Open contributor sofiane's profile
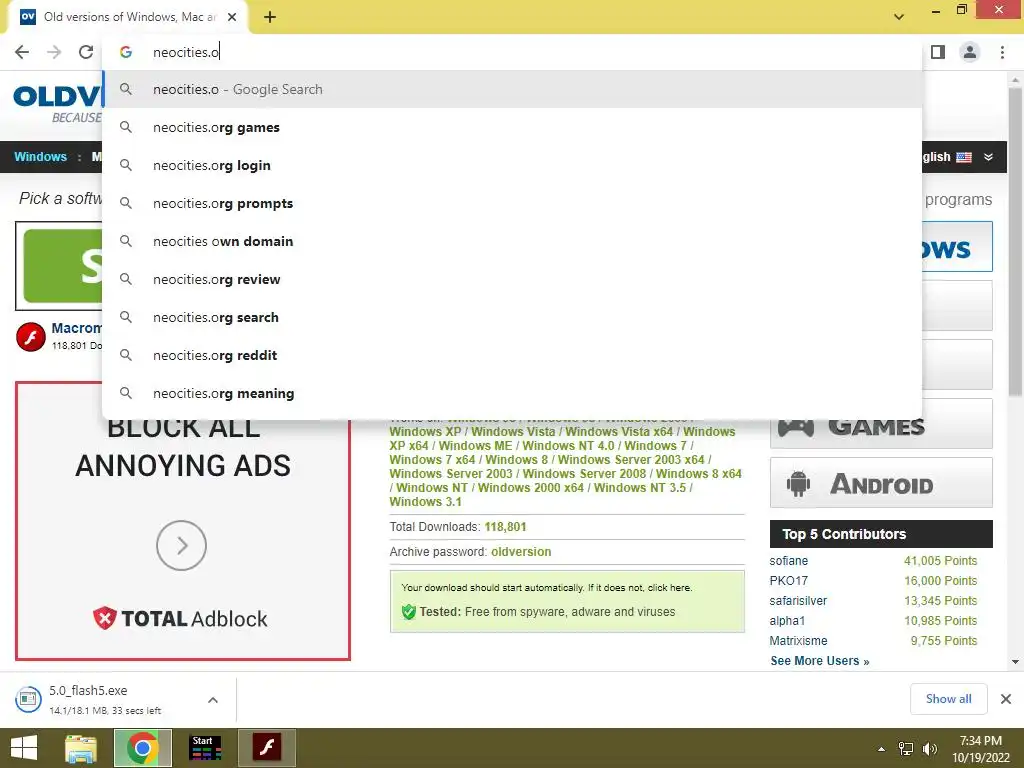The width and height of the screenshot is (1024, 768). pyautogui.click(x=788, y=561)
